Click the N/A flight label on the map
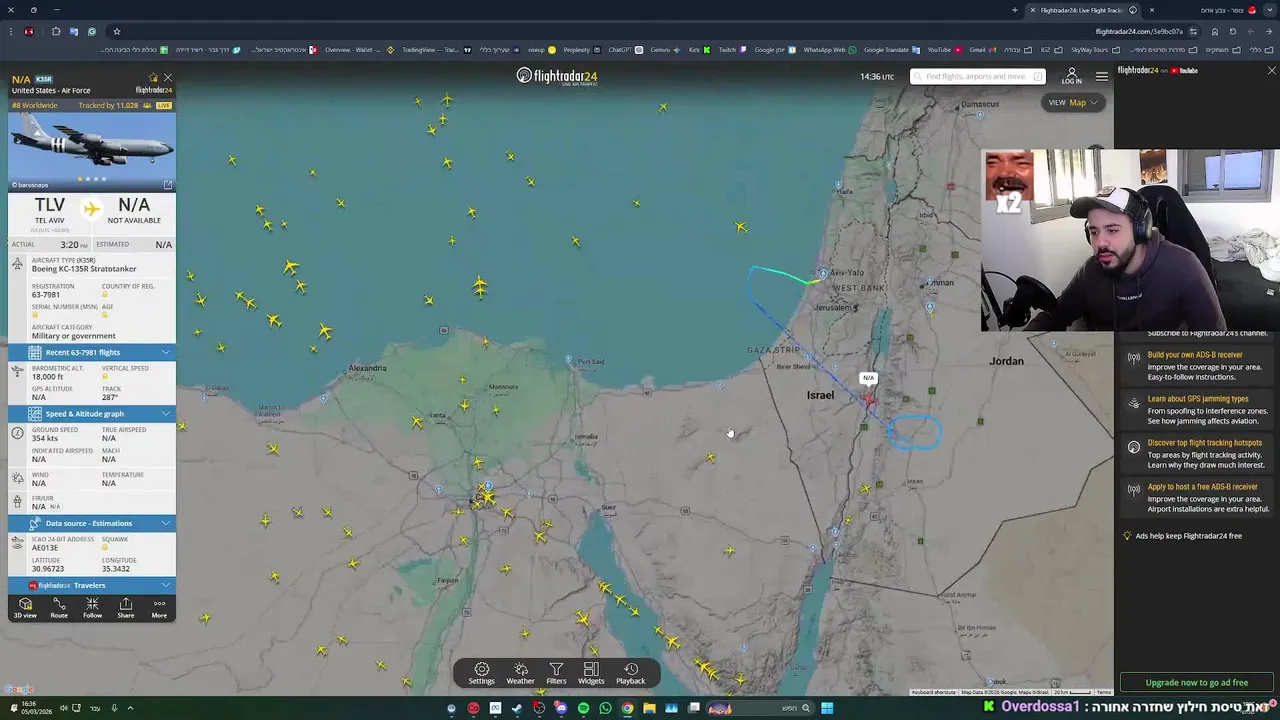1280x720 pixels. coord(868,378)
